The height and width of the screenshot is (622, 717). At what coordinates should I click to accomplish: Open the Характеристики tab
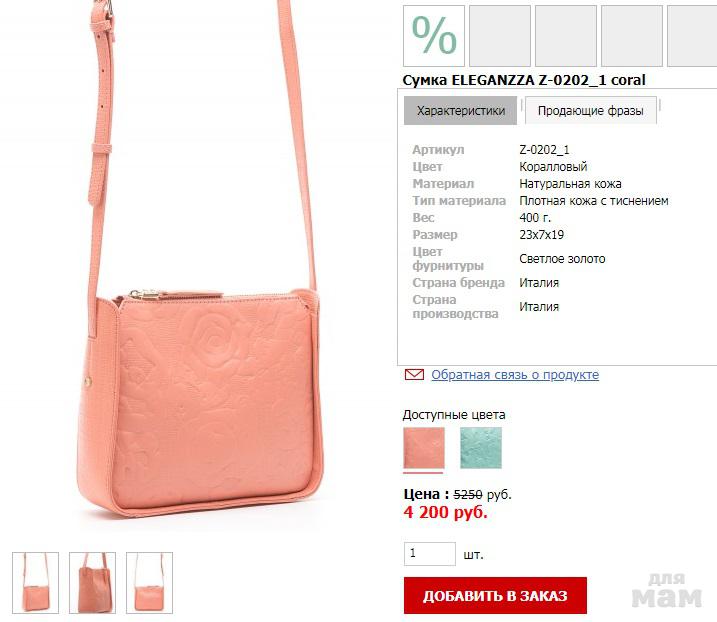pyautogui.click(x=460, y=110)
